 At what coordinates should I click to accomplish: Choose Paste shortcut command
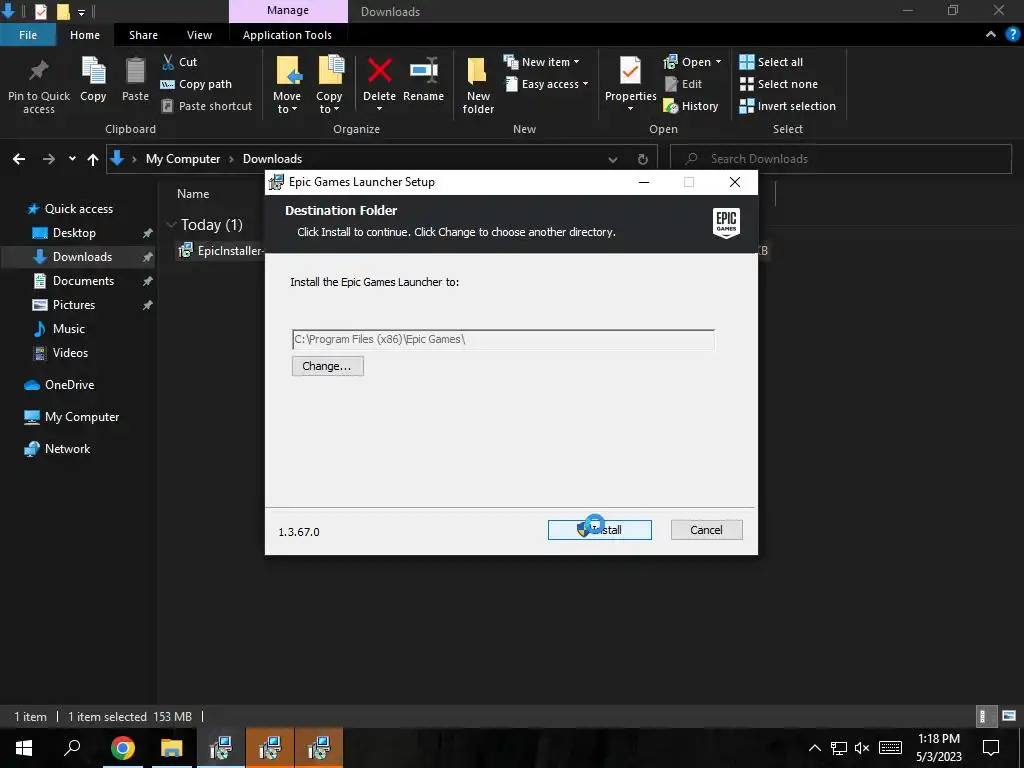[x=206, y=106]
